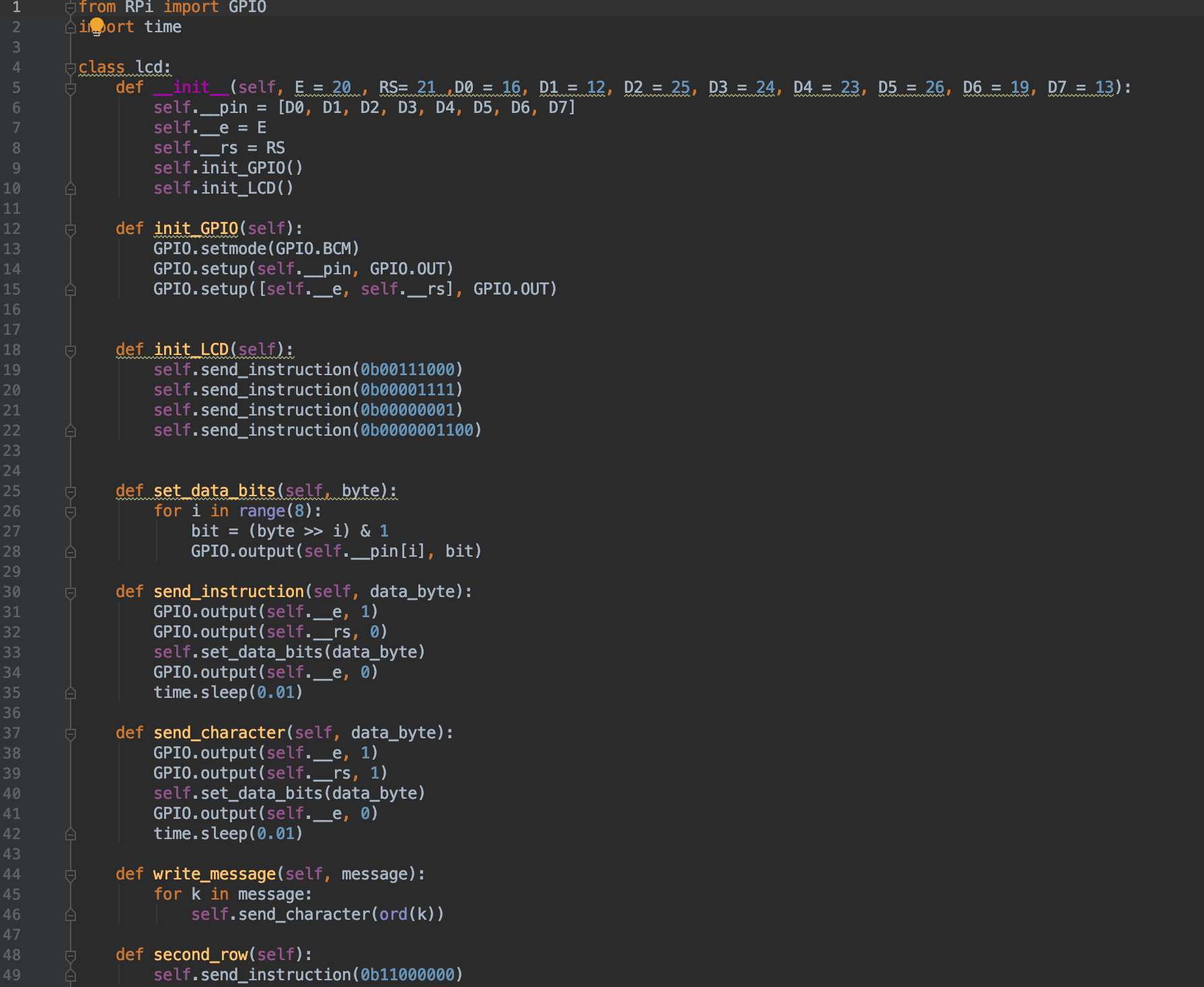The image size is (1204, 987).
Task: Click 'ord(k)' on line 46
Action: 408,914
